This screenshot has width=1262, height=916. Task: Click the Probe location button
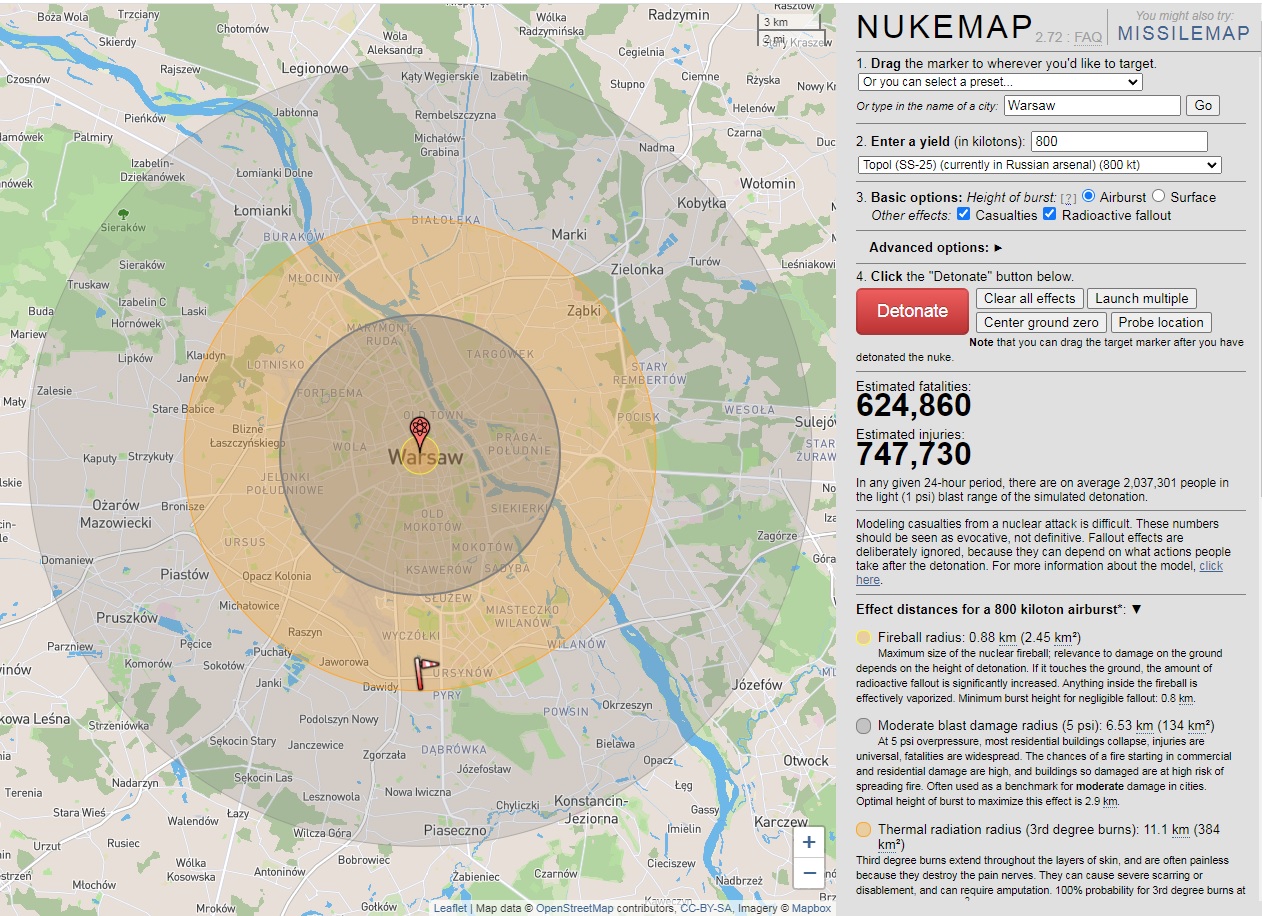[x=1161, y=322]
